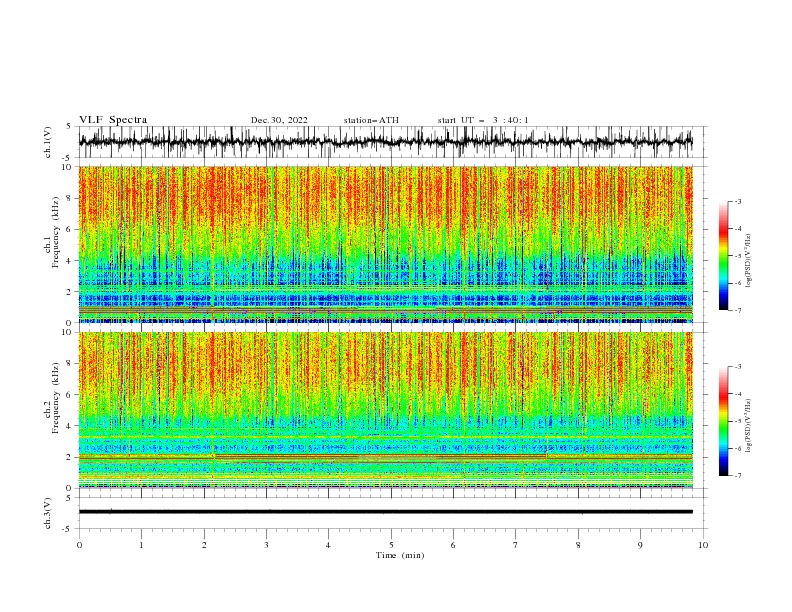This screenshot has width=792, height=612.
Task: Click time axis tick label "3"
Action: point(266,545)
